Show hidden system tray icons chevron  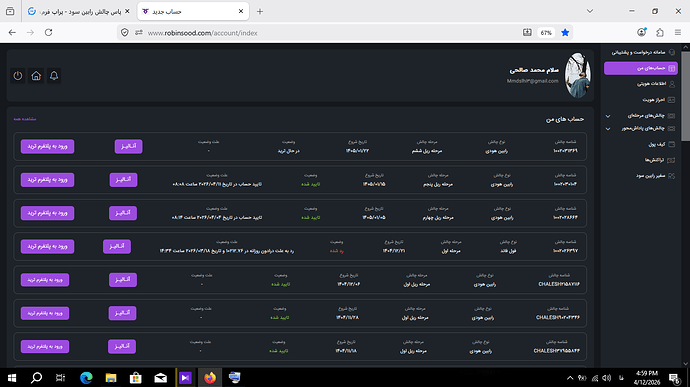coord(570,378)
